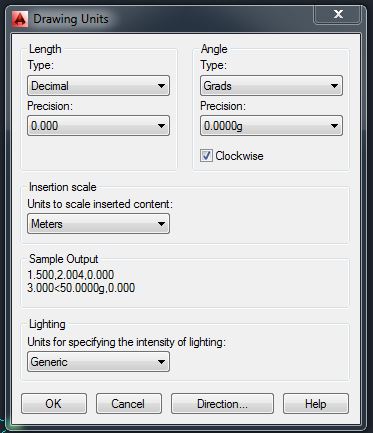
Task: Open the lighting units dropdown showing Generic
Action: point(98,362)
